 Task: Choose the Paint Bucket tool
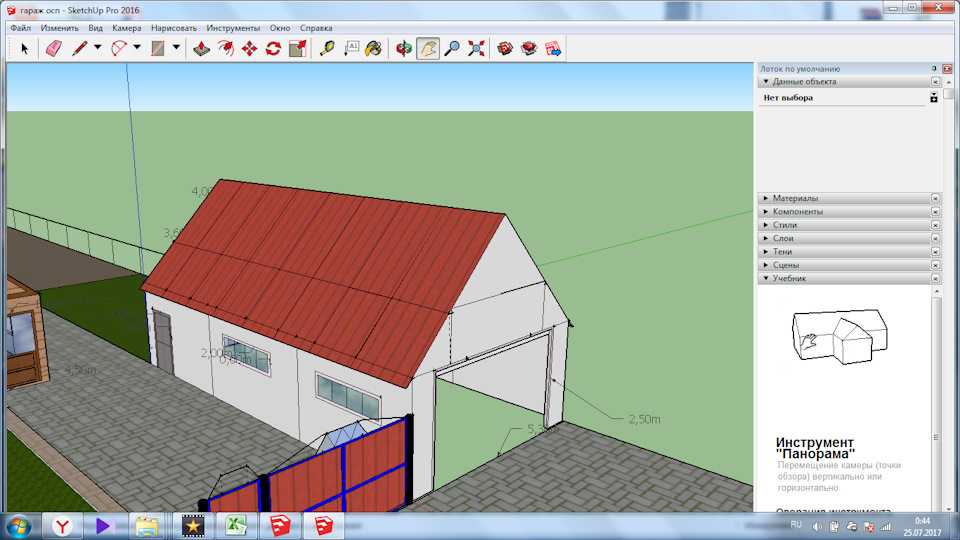point(373,48)
